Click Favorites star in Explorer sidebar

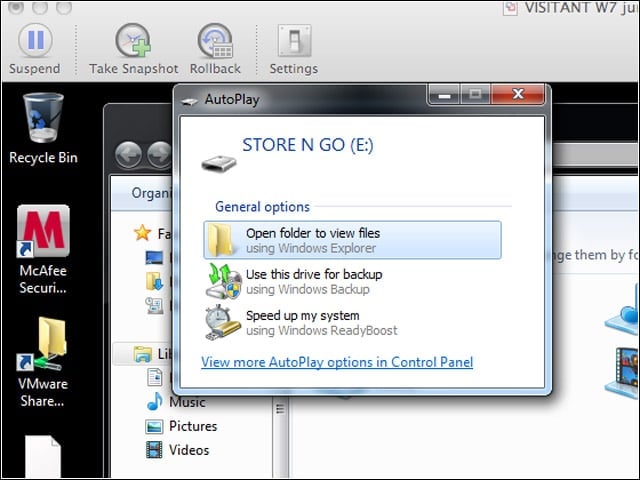coord(142,233)
